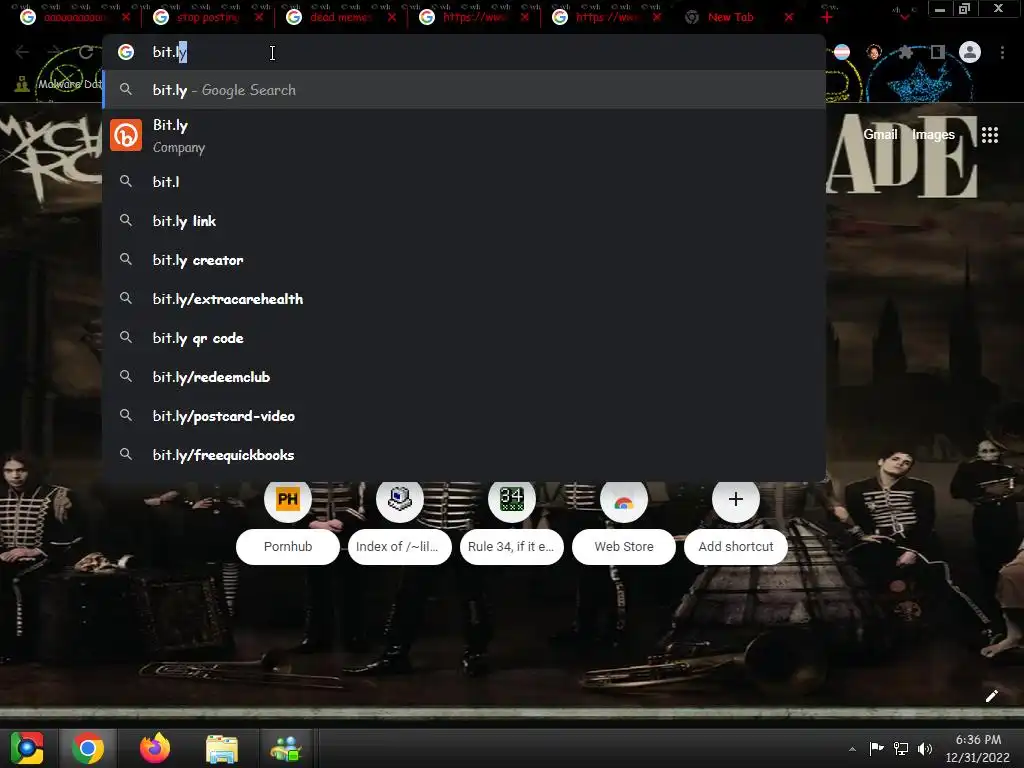Open the tab search dropdown arrow

click(904, 18)
